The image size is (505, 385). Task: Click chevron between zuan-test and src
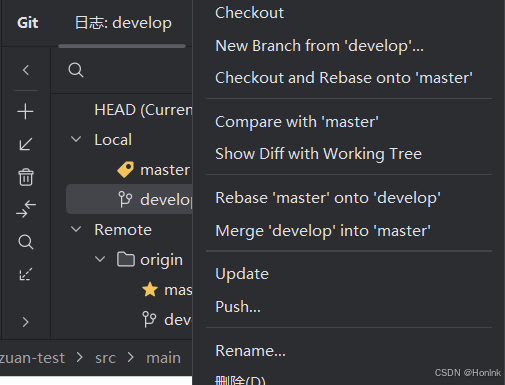[80, 357]
